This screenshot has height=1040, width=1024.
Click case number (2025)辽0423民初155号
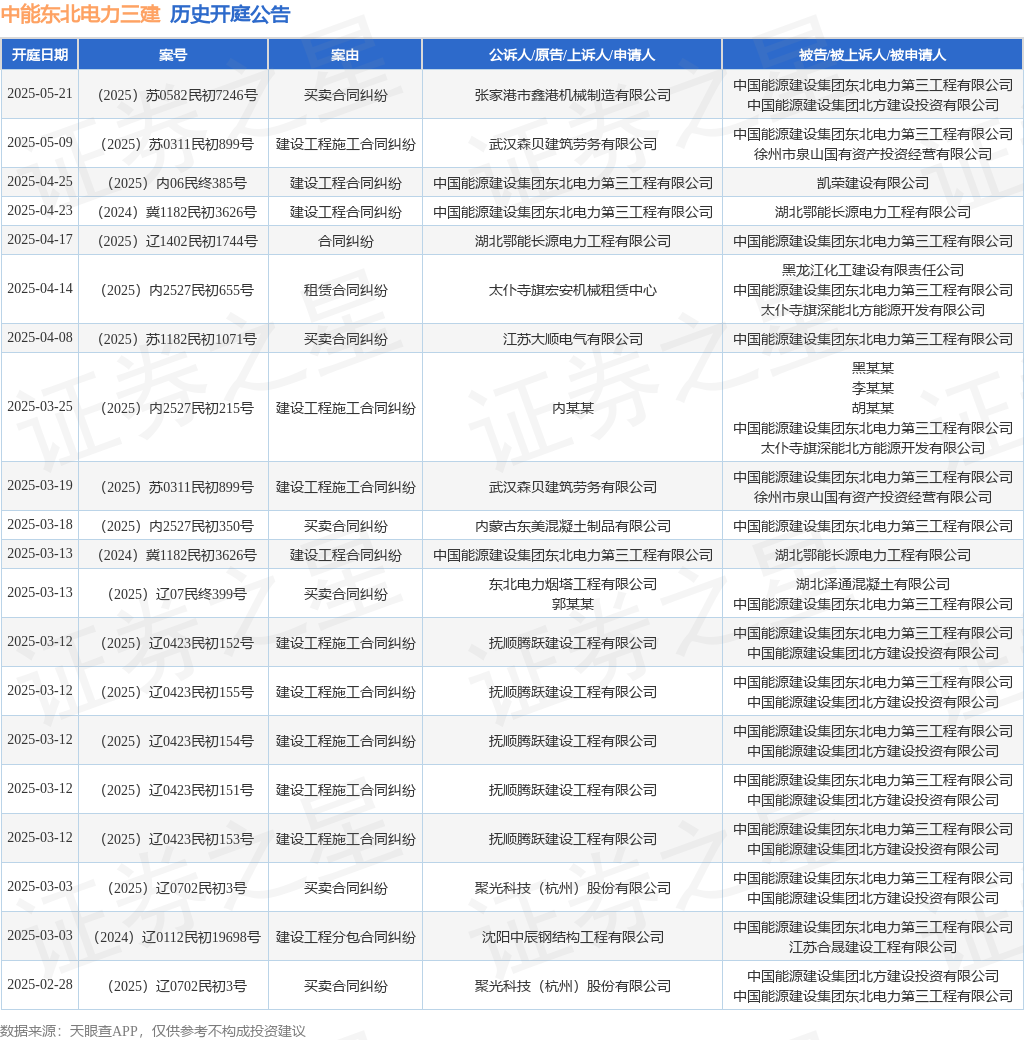click(177, 692)
